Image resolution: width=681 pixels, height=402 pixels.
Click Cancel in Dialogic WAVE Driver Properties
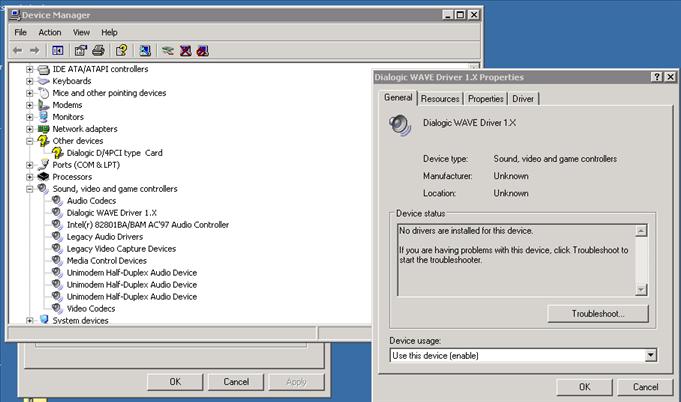tap(645, 387)
